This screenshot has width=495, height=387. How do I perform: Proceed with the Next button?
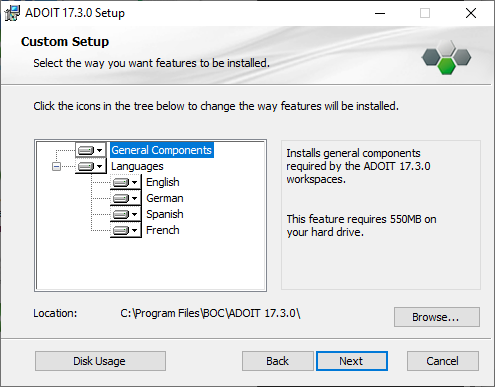click(352, 361)
